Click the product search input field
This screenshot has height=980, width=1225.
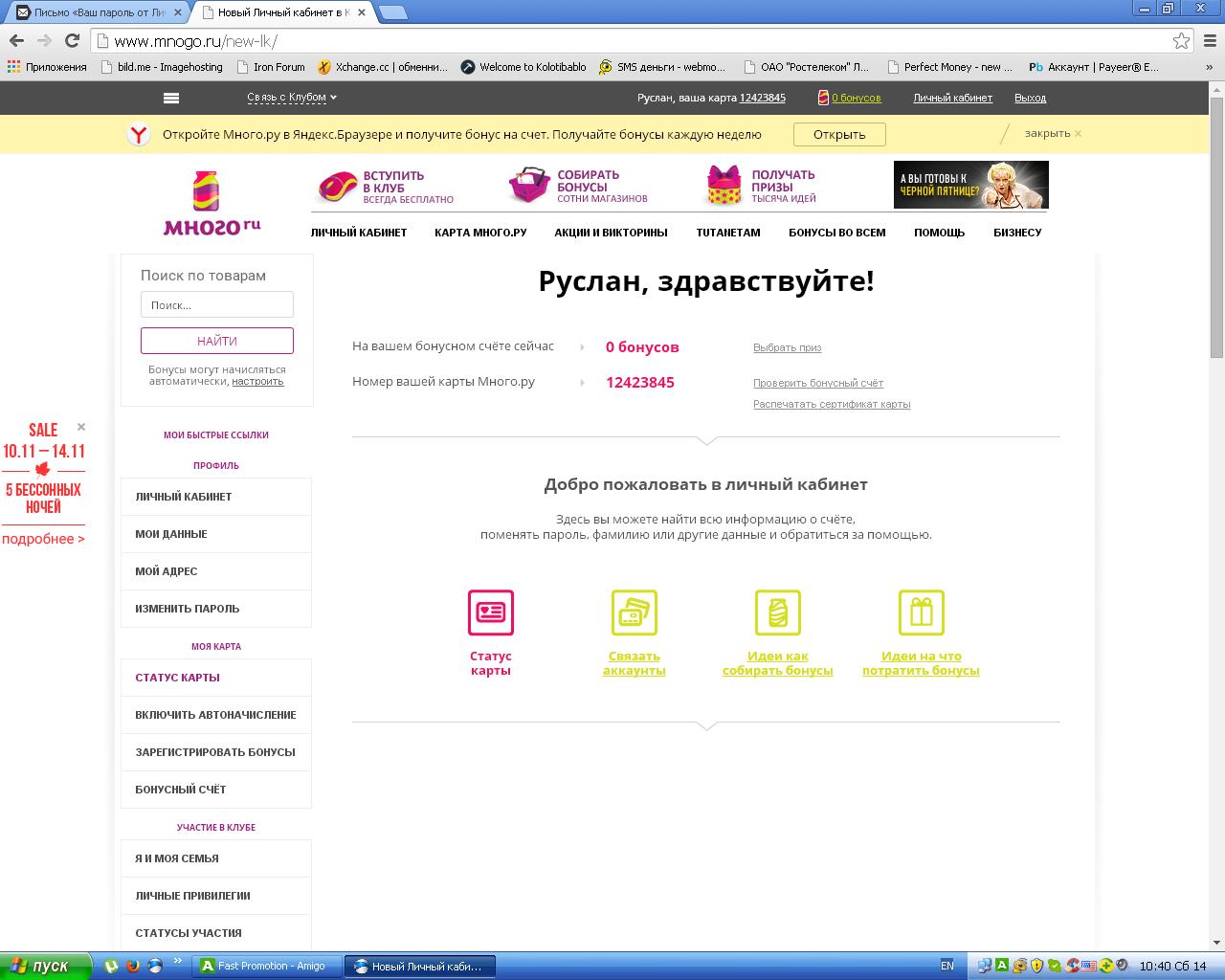217,305
